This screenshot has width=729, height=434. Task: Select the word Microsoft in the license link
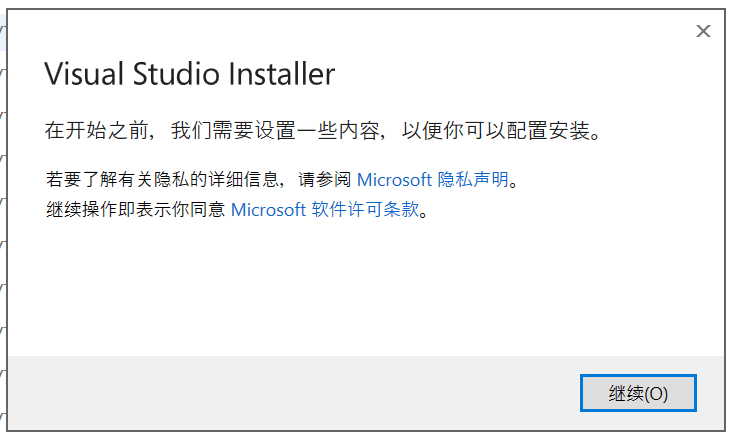[268, 210]
